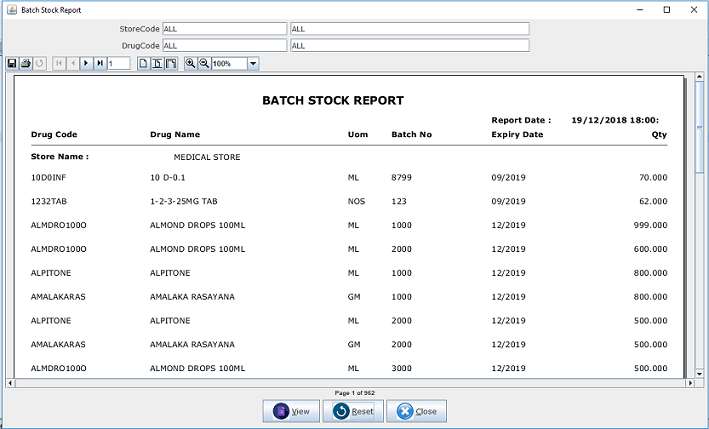
Task: Fit the report page to window
Action: tap(157, 63)
